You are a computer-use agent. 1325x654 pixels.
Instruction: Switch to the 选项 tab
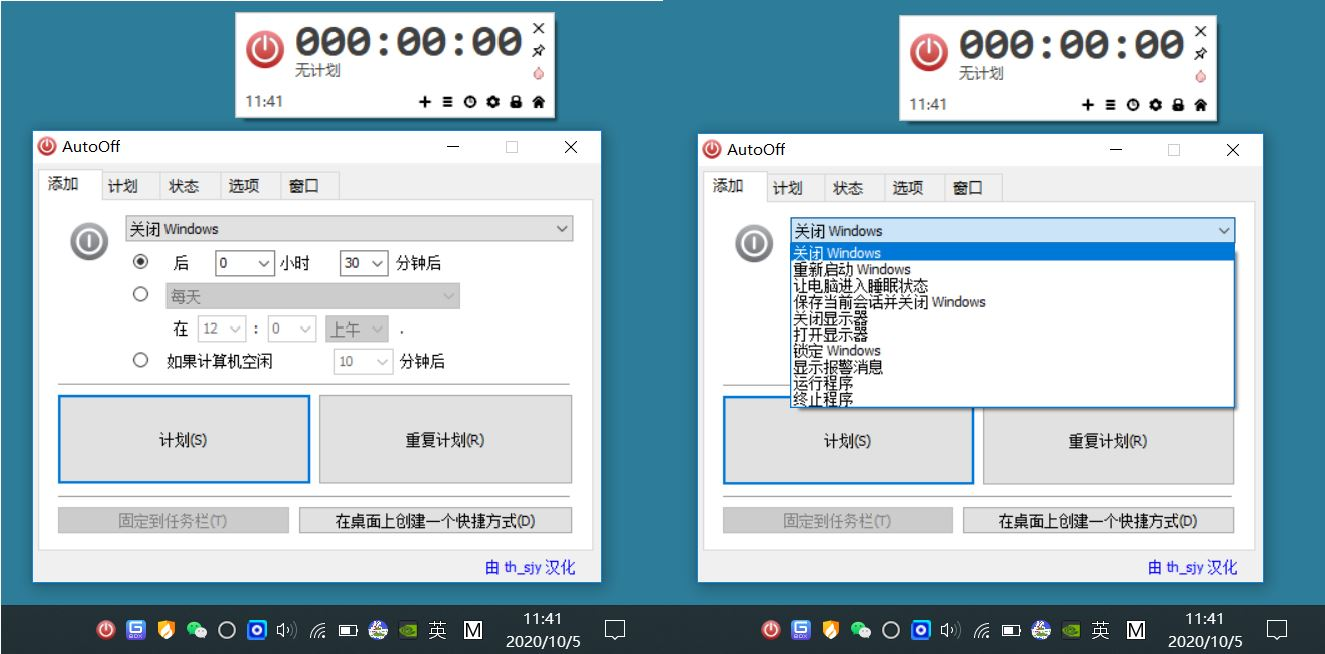246,185
